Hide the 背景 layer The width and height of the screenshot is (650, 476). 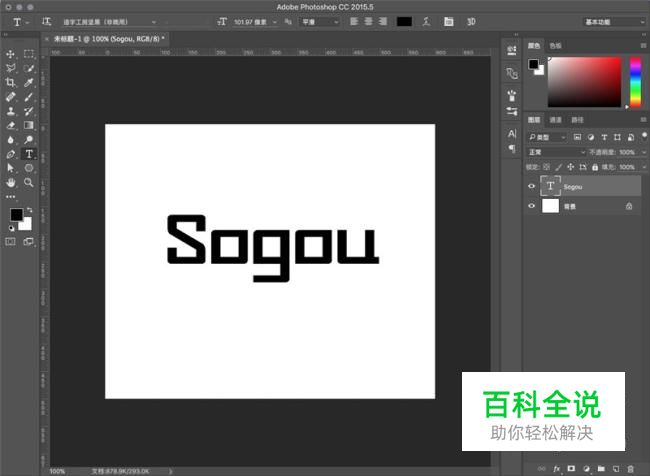point(531,206)
